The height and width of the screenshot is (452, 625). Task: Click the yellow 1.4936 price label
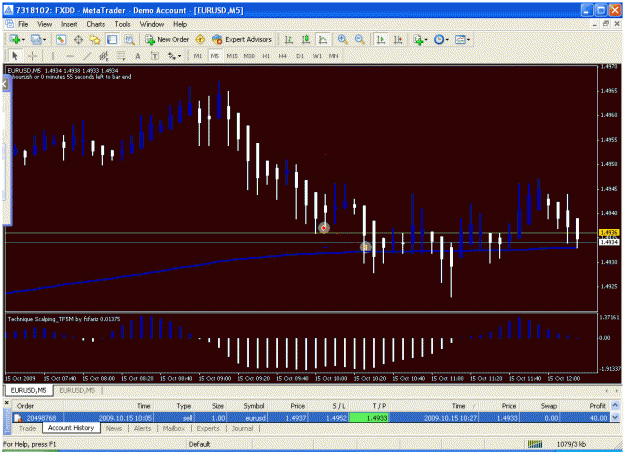pyautogui.click(x=609, y=232)
